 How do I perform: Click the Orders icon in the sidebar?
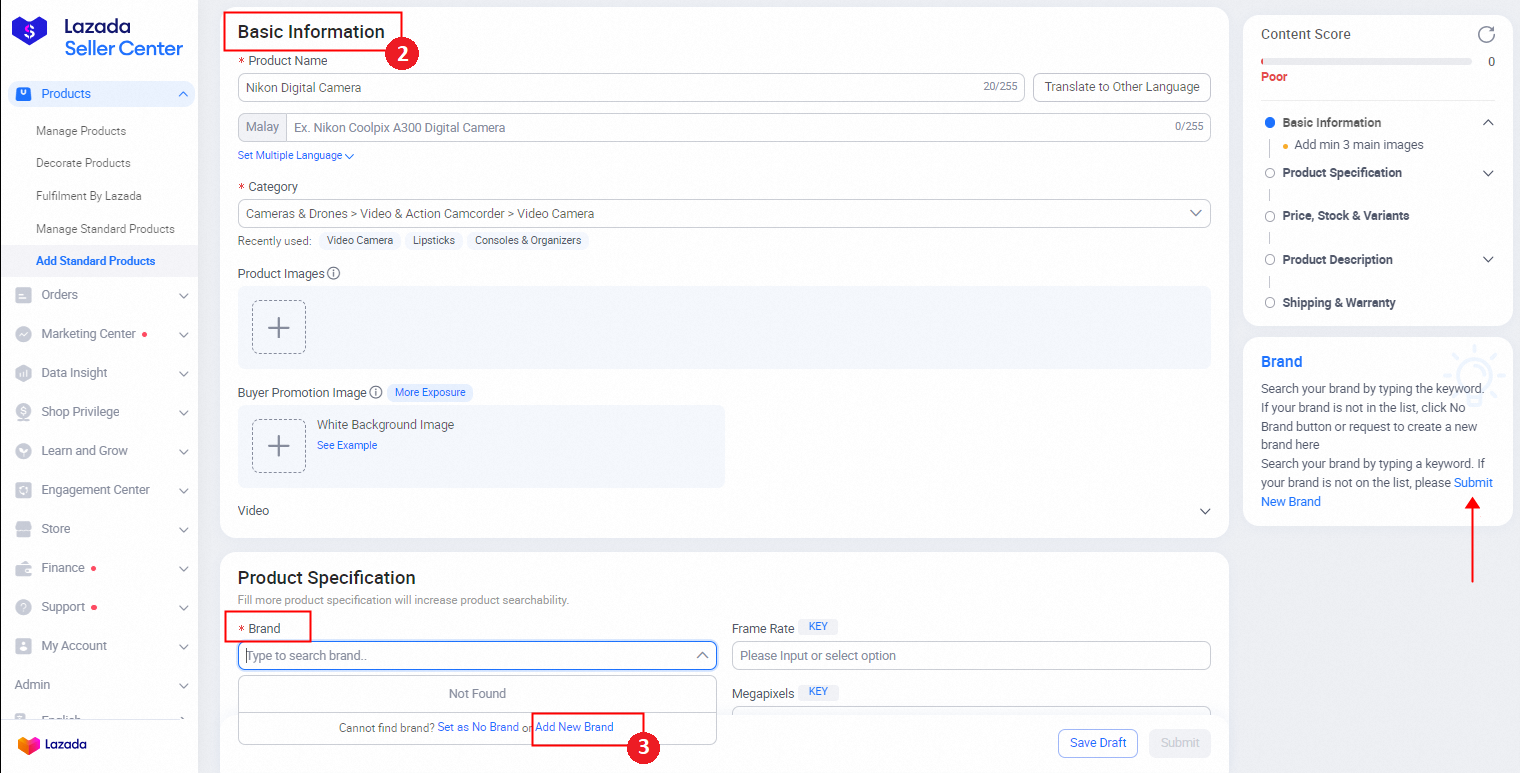tap(24, 295)
